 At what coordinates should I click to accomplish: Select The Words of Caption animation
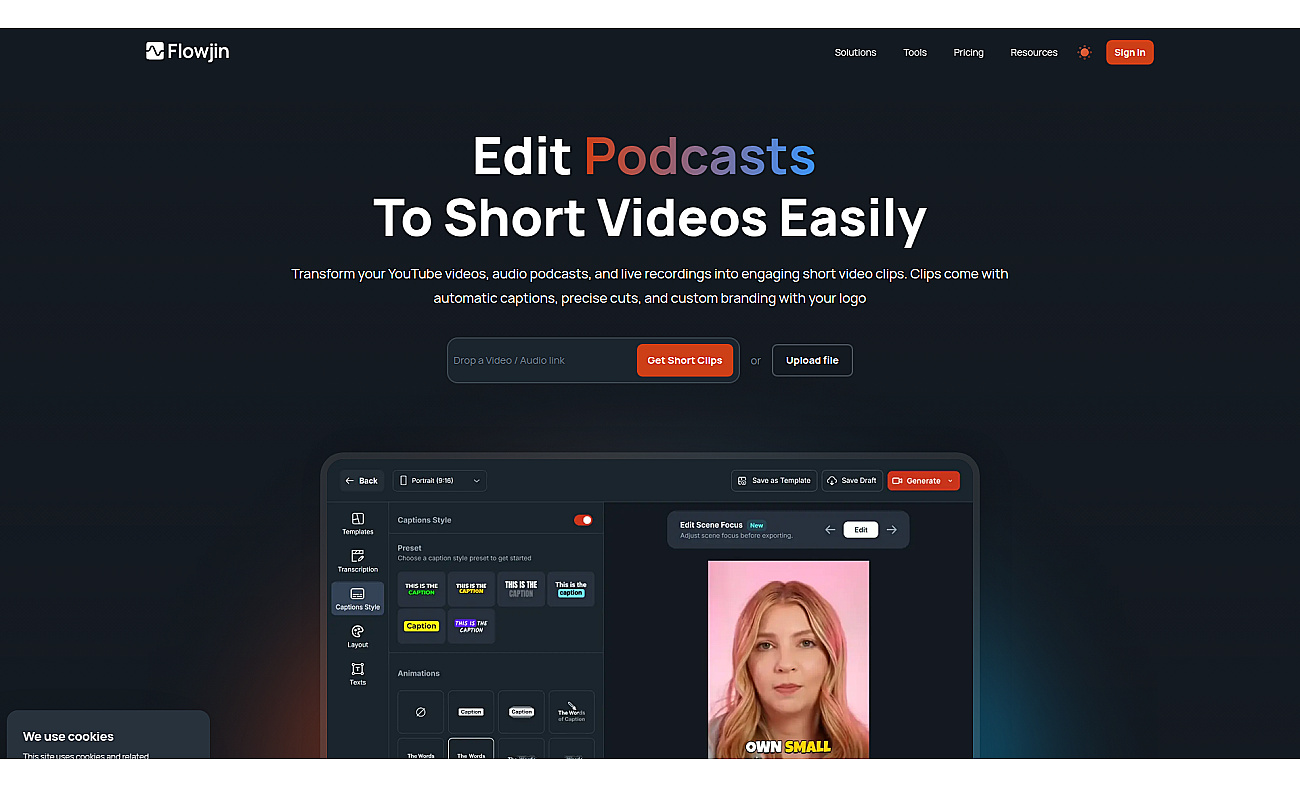click(x=571, y=712)
